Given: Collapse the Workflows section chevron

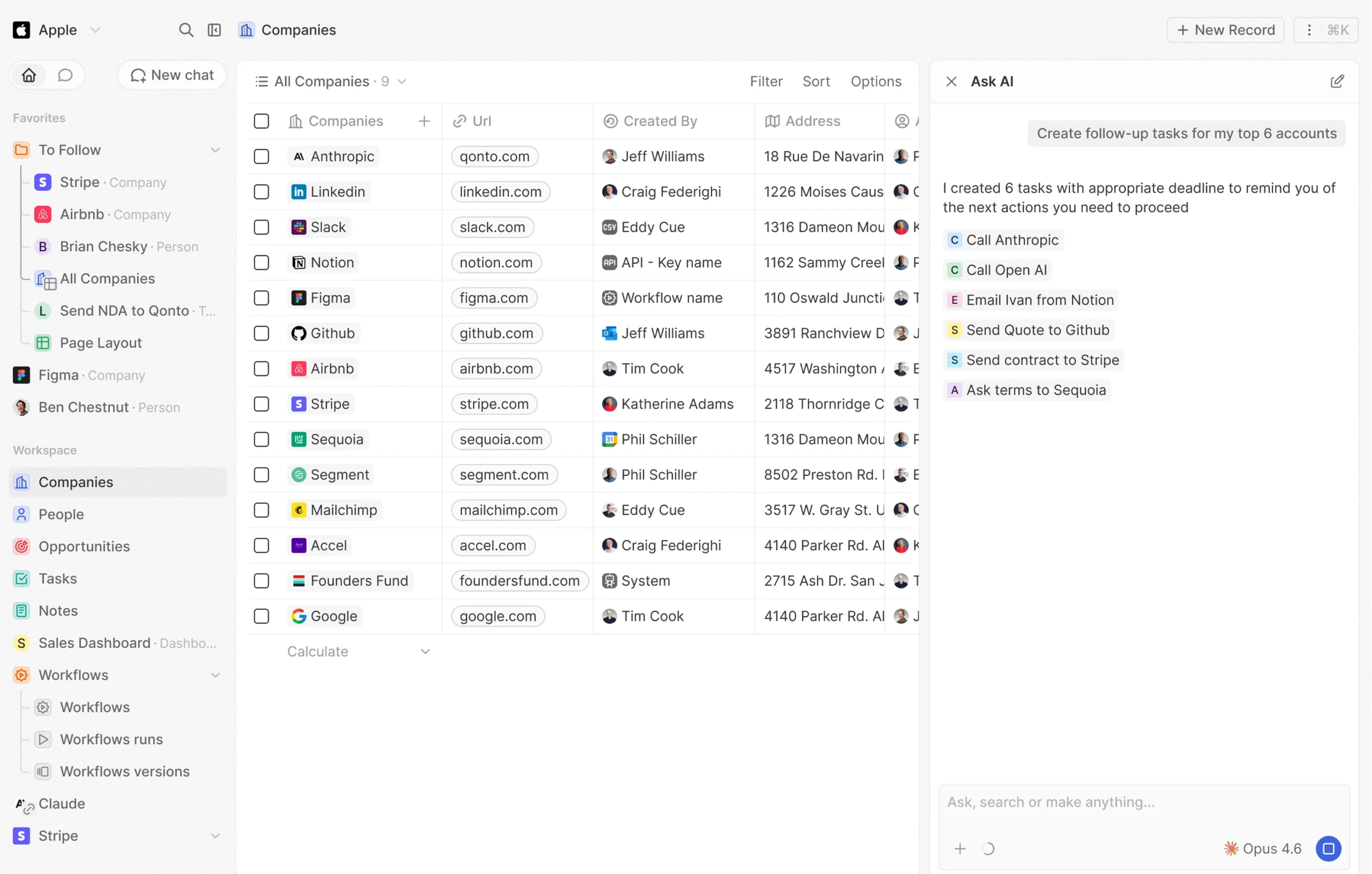Looking at the screenshot, I should click(215, 675).
